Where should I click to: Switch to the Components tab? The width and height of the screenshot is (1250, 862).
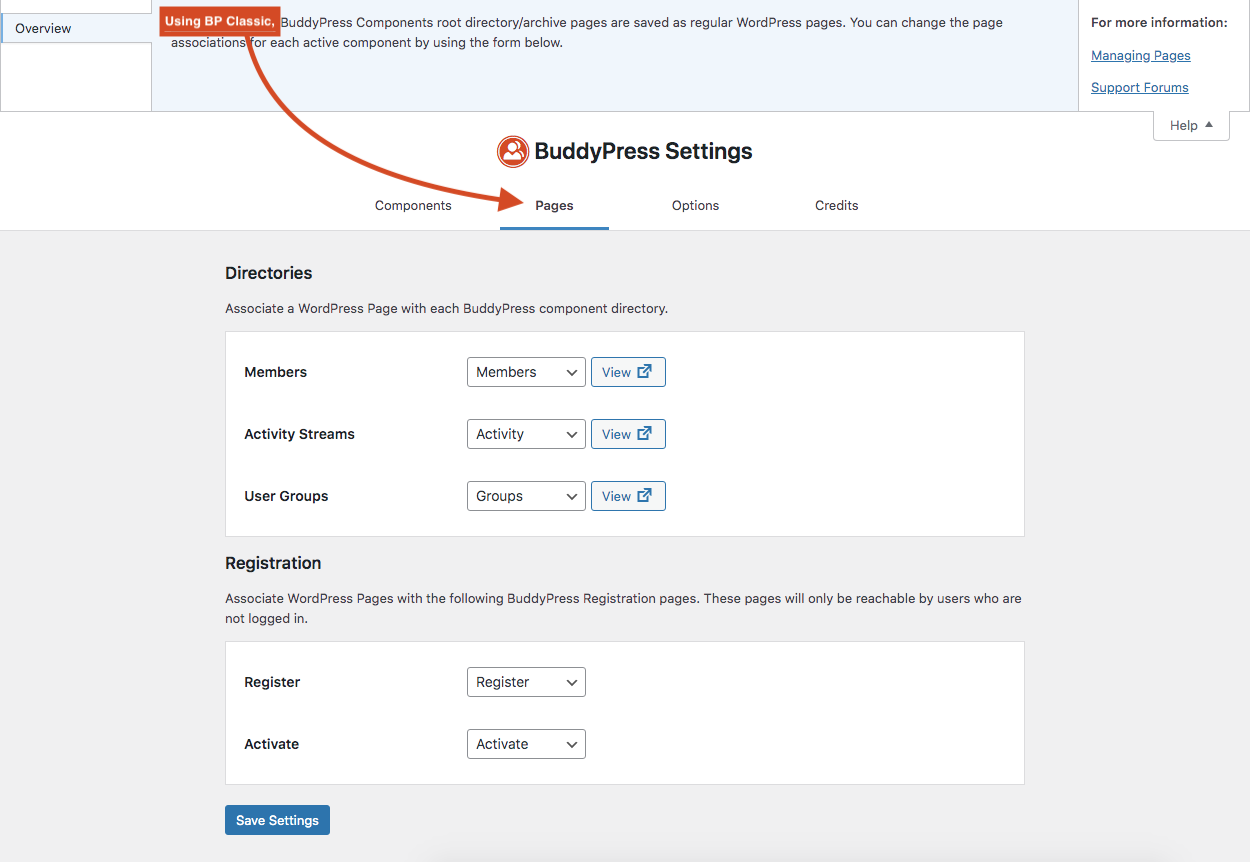click(413, 206)
